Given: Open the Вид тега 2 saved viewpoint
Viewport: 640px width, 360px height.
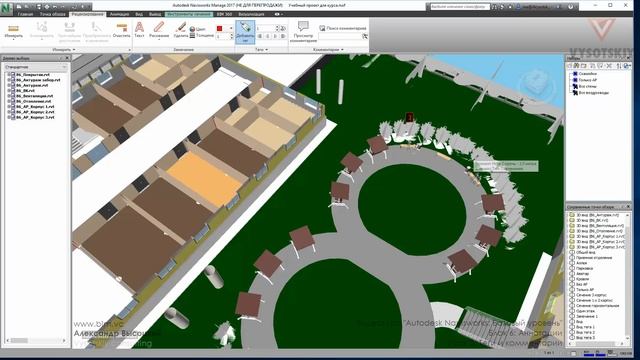Looking at the screenshot, I should (585, 332).
